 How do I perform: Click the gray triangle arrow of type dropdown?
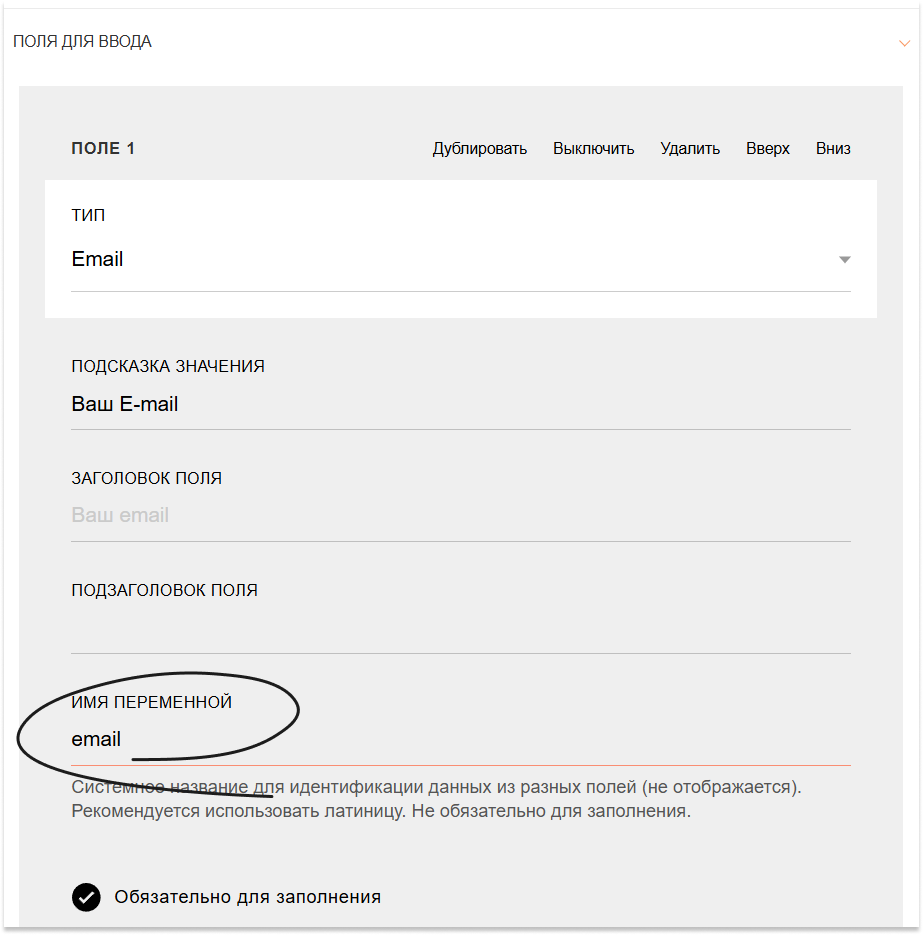844,259
